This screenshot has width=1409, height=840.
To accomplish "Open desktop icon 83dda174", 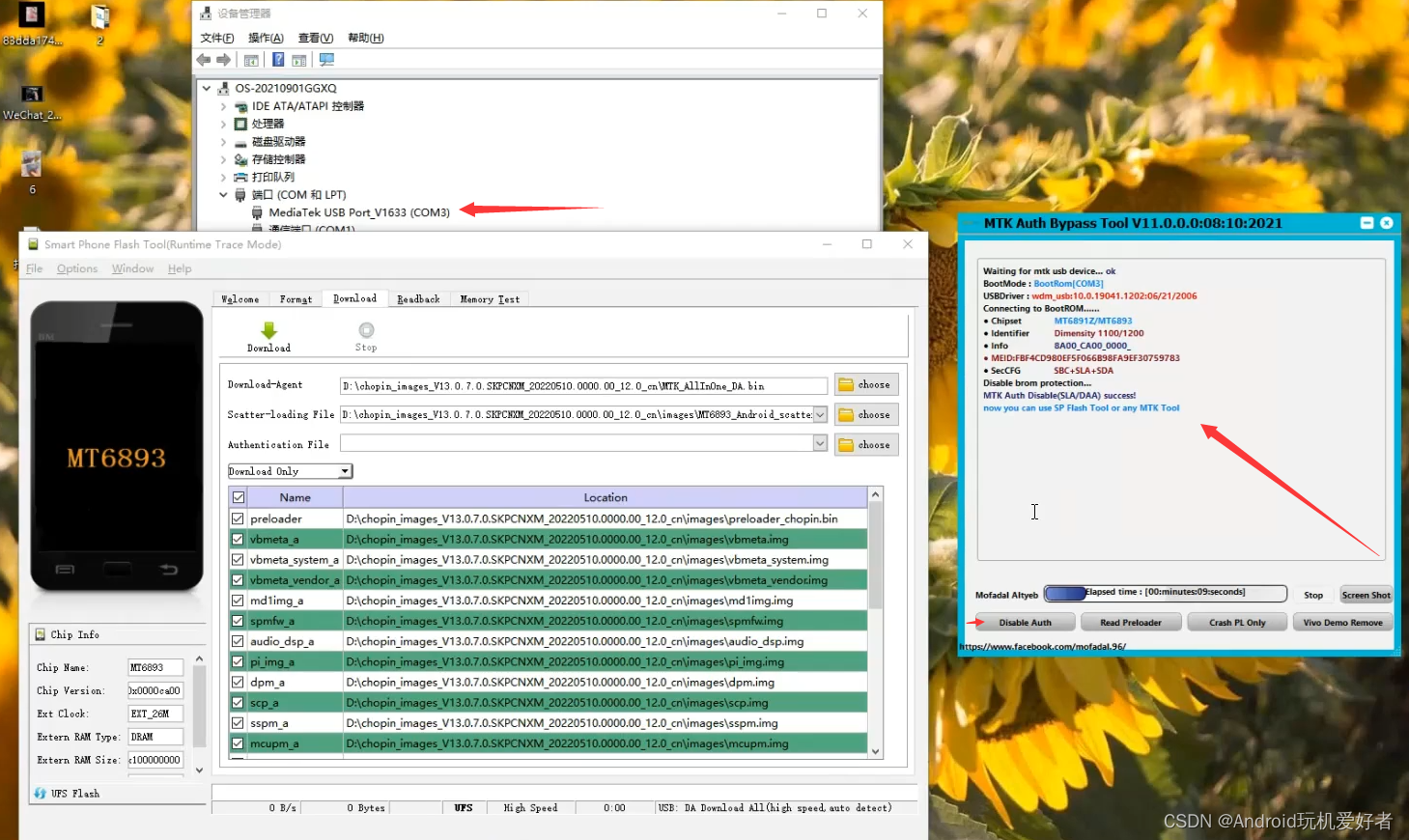I will pos(32,15).
